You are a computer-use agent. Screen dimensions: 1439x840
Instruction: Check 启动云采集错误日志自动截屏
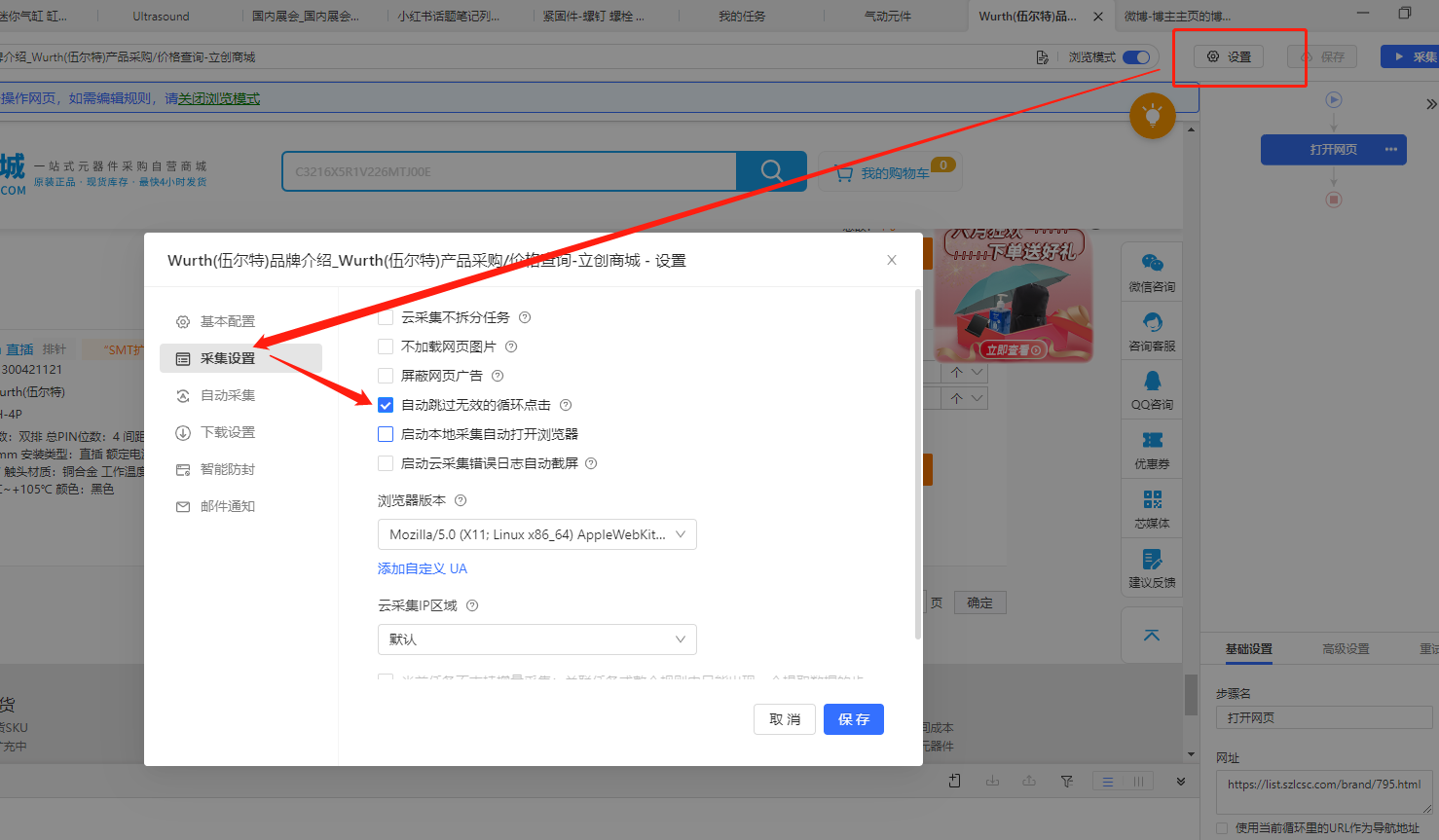point(386,463)
